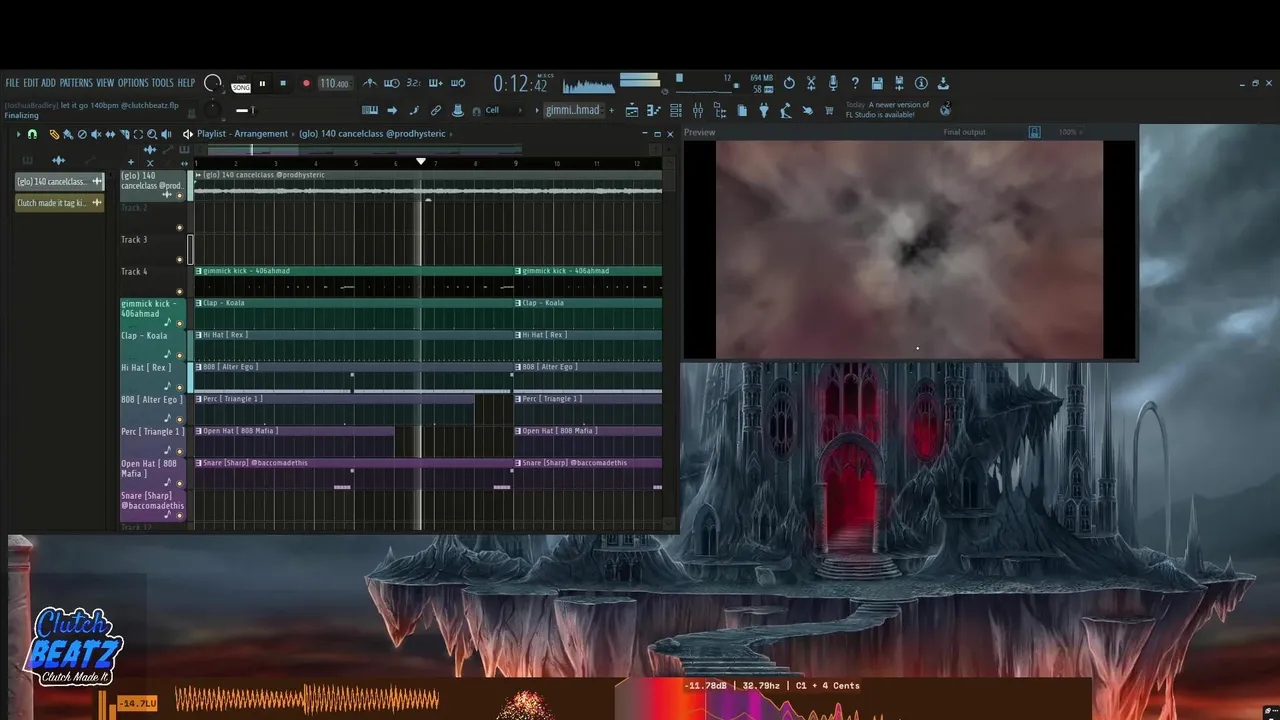Choose the Select tool in playlist toolbar
The height and width of the screenshot is (720, 1280).
point(138,134)
